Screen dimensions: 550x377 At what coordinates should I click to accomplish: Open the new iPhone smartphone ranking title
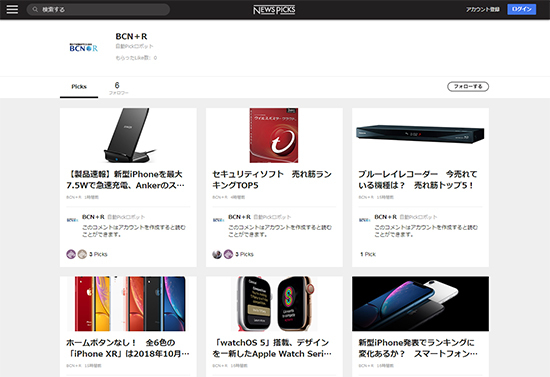pyautogui.click(x=418, y=348)
